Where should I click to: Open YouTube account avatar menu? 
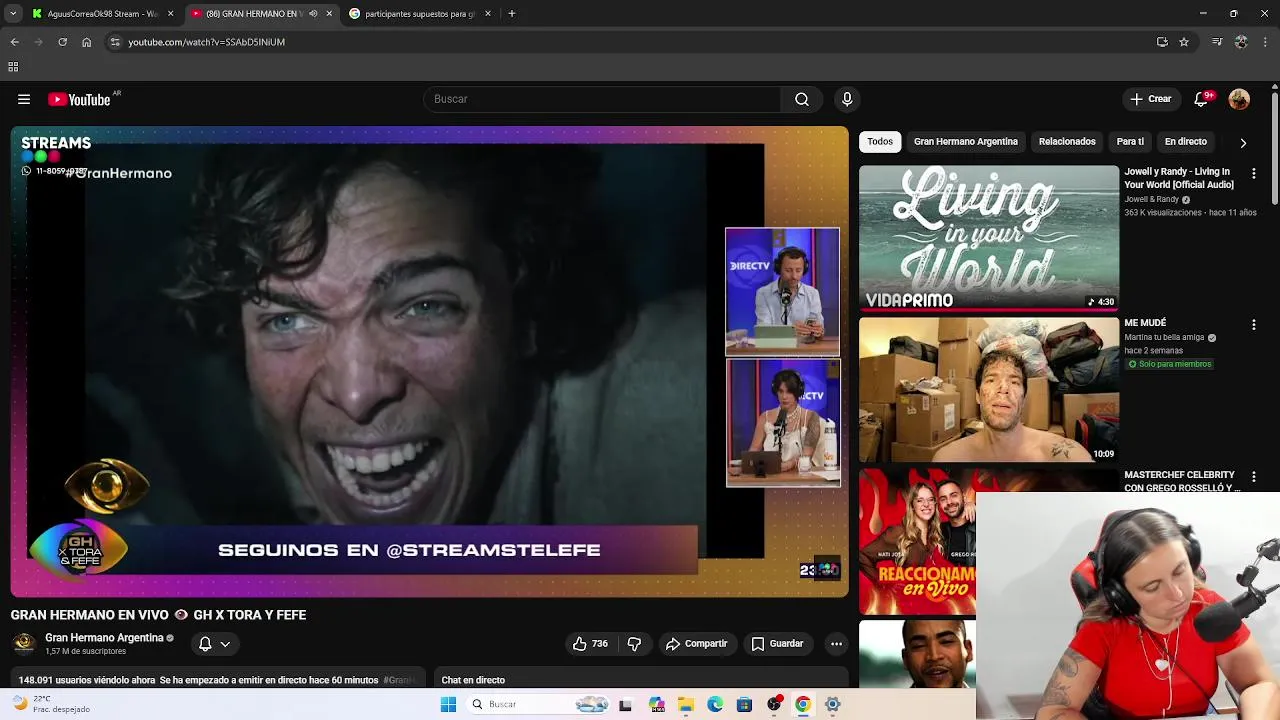click(1239, 99)
